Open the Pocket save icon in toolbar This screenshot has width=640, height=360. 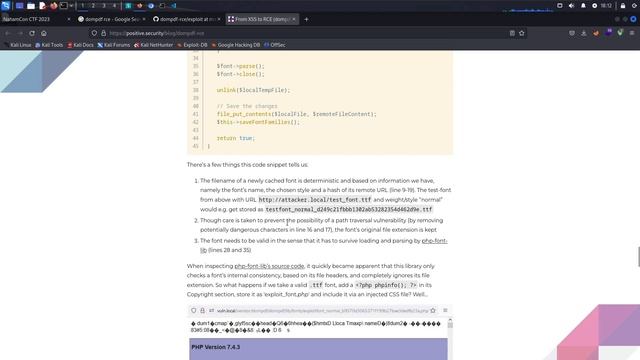pyautogui.click(x=572, y=33)
